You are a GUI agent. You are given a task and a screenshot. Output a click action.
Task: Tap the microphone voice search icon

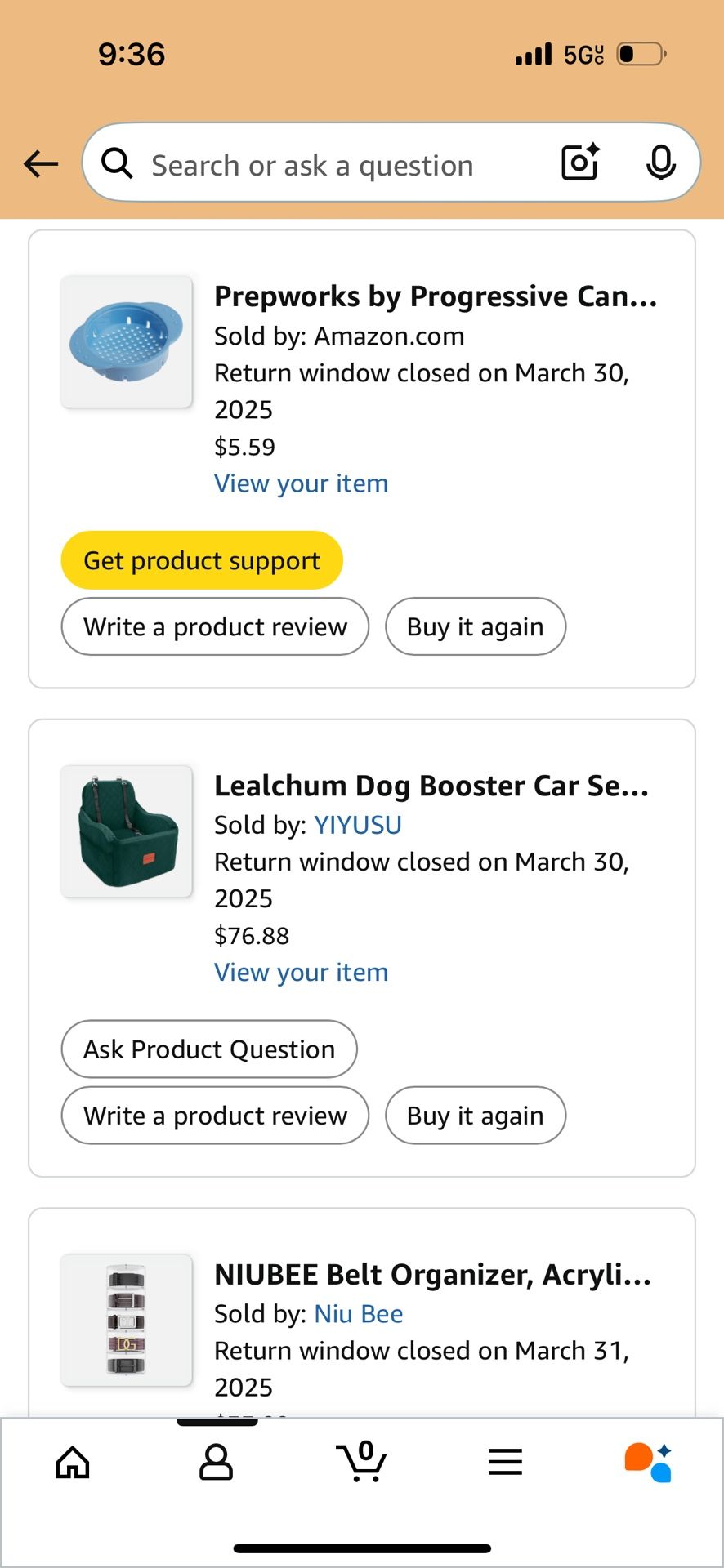tap(660, 163)
